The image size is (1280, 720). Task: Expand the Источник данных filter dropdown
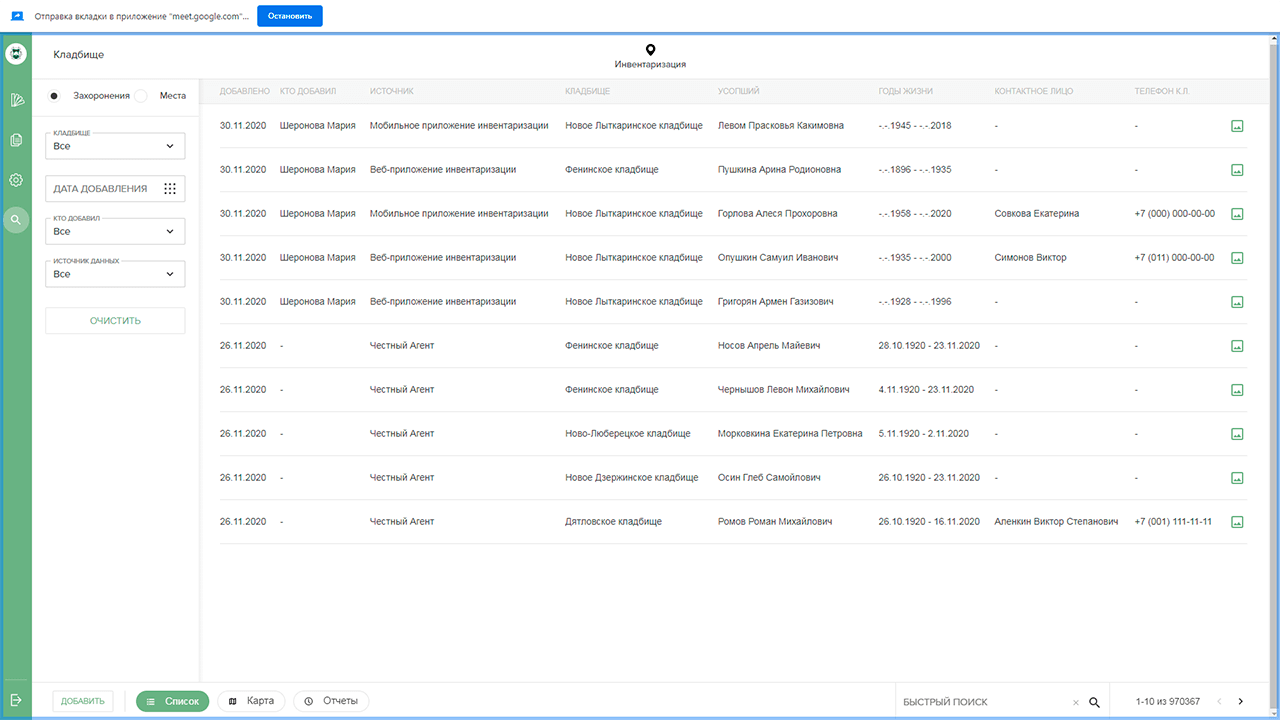point(115,274)
